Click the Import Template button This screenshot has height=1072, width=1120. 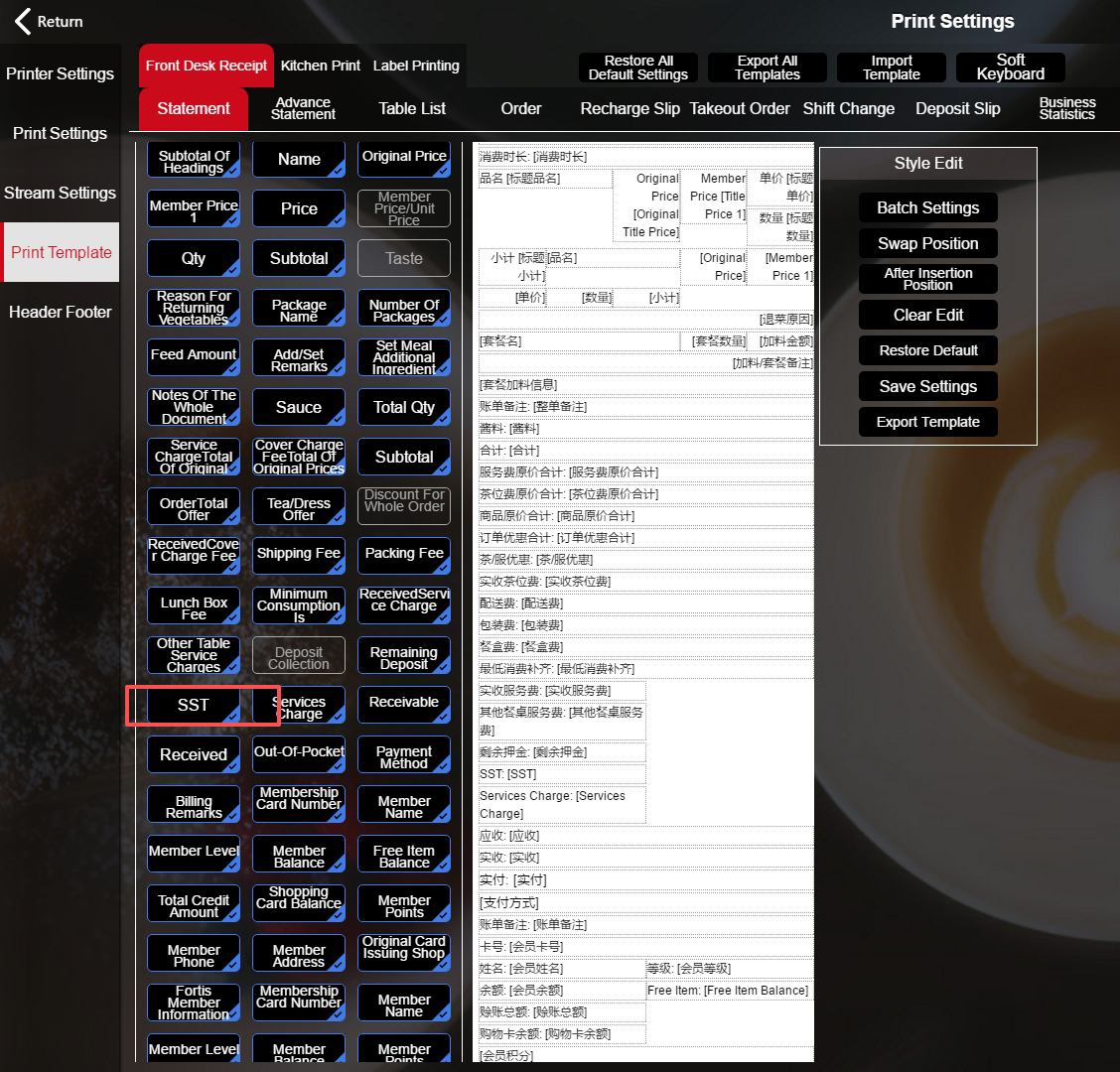pyautogui.click(x=892, y=67)
